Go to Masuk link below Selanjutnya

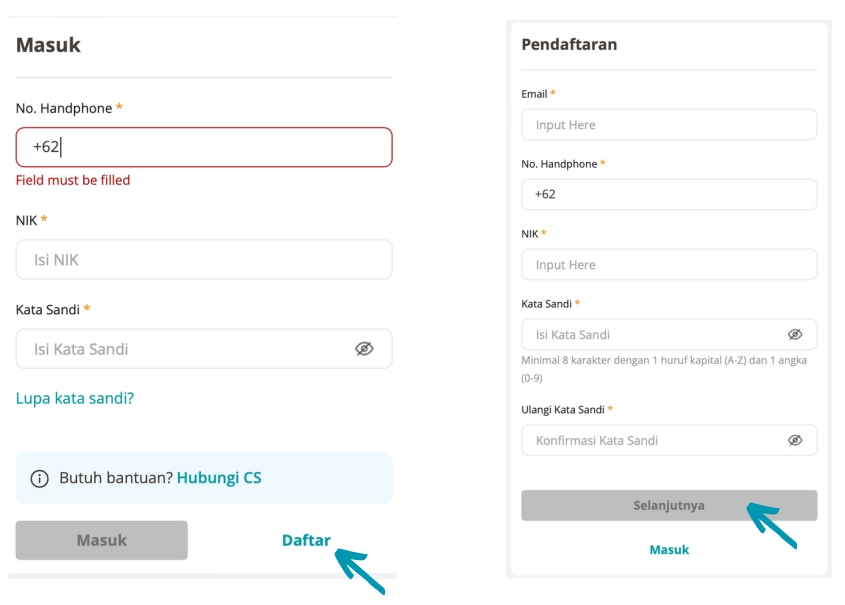click(669, 550)
